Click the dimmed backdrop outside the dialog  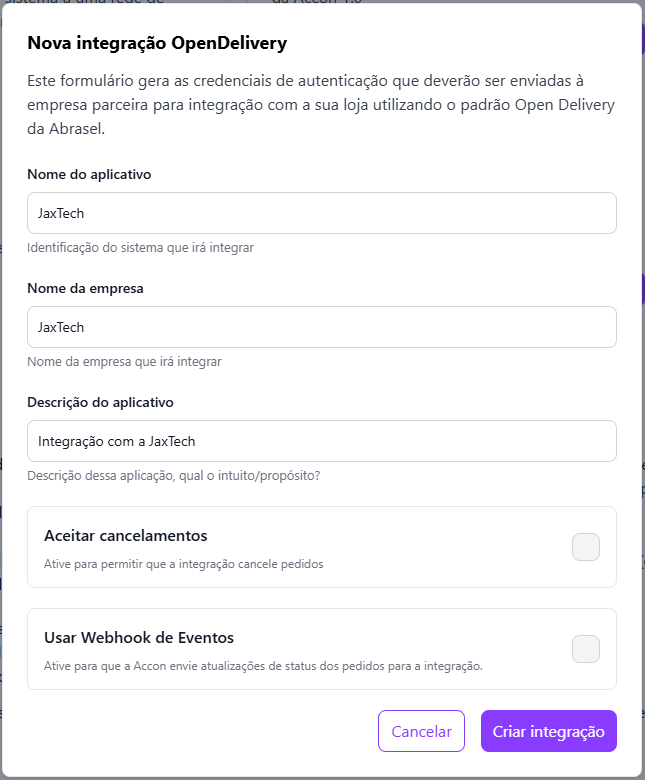click(x=644, y=398)
